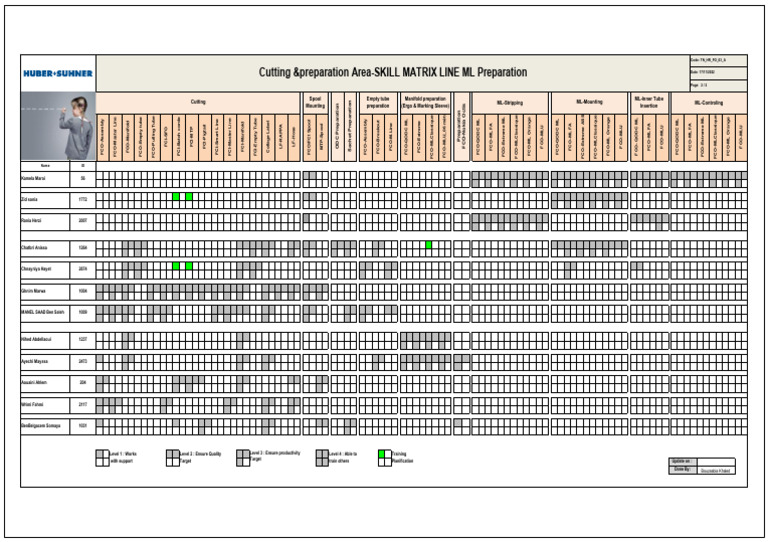Click the 'Manifold preparation (Ergo & Marking Sleeve)' header
Screen dimensions: 768x542
(425, 102)
